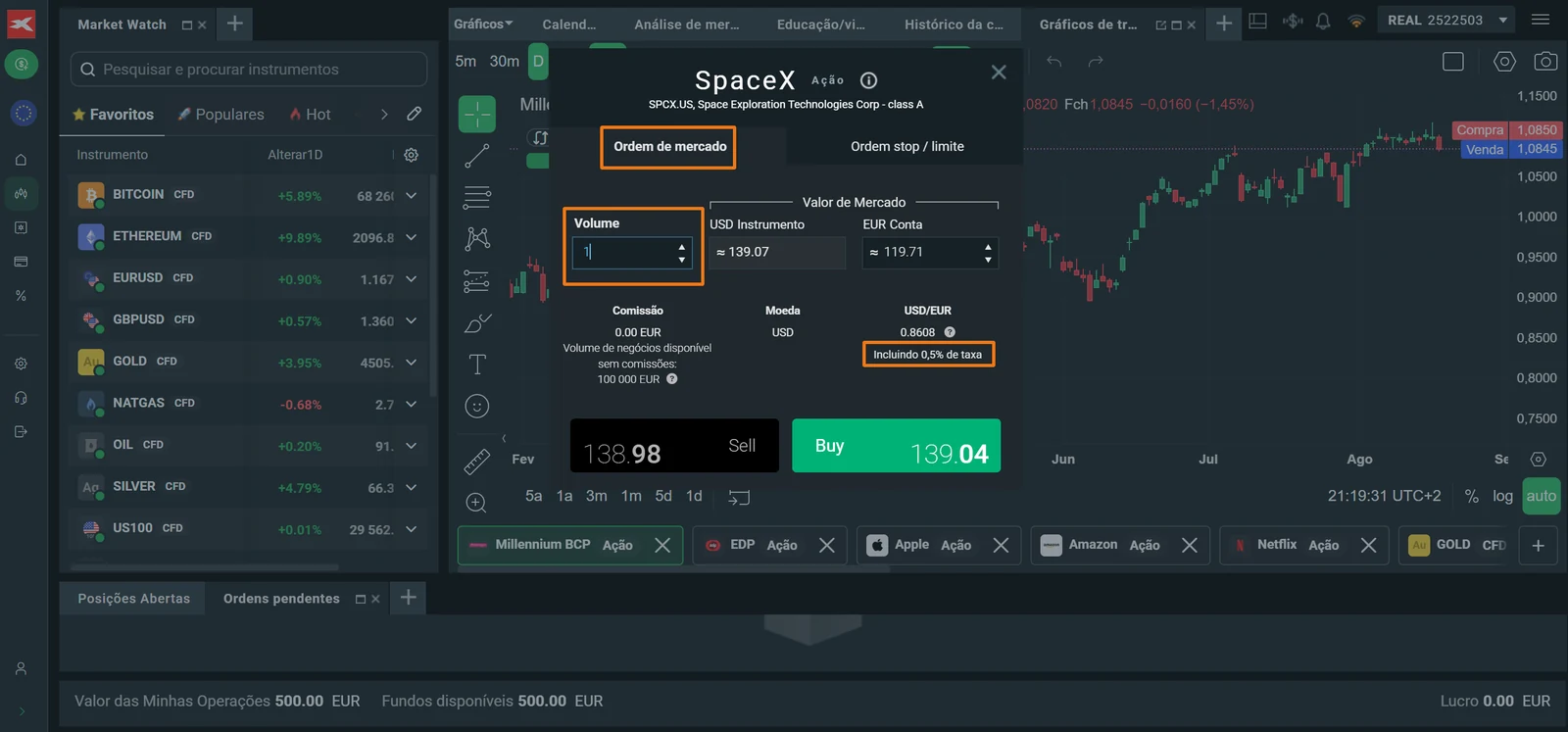
Task: Open the notifications bell
Action: [x=1323, y=21]
